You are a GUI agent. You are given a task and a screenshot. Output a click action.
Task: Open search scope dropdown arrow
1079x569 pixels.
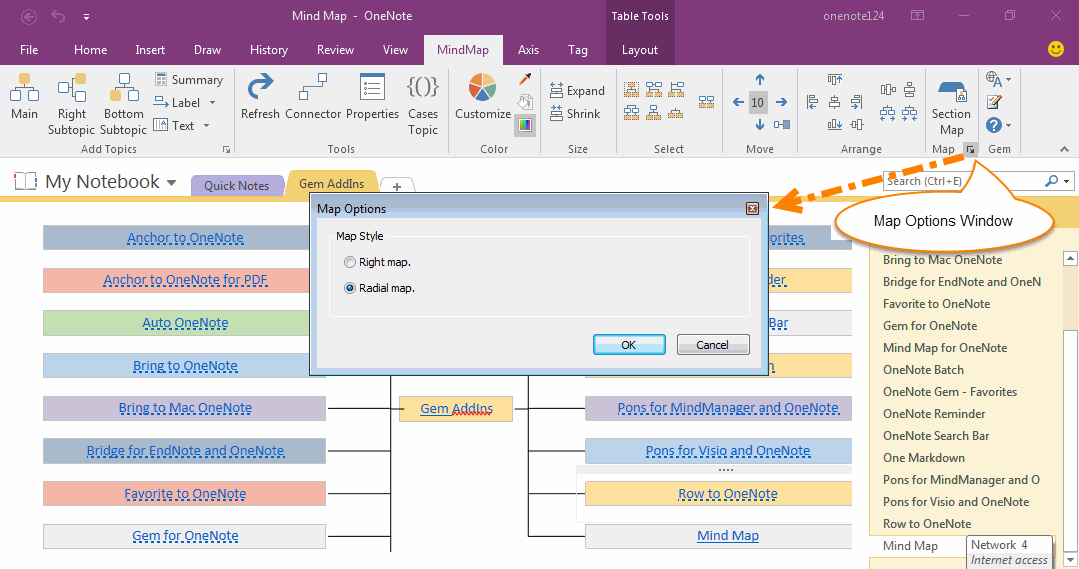click(x=1067, y=182)
